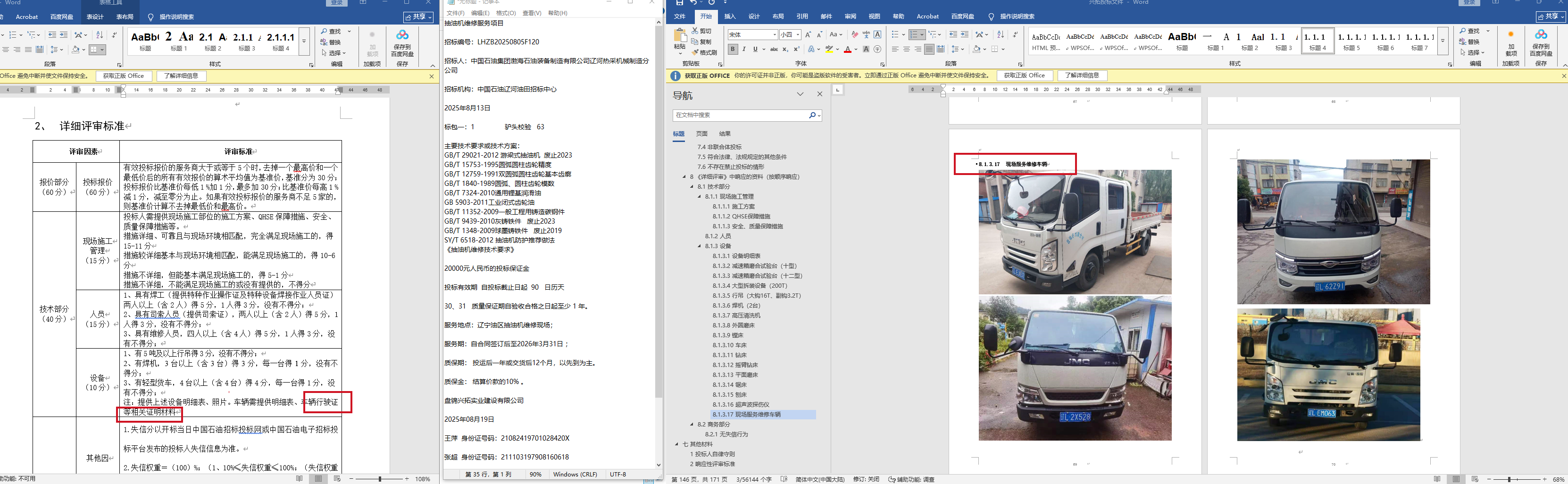Switch navigation pane to 页面 tab

point(702,134)
